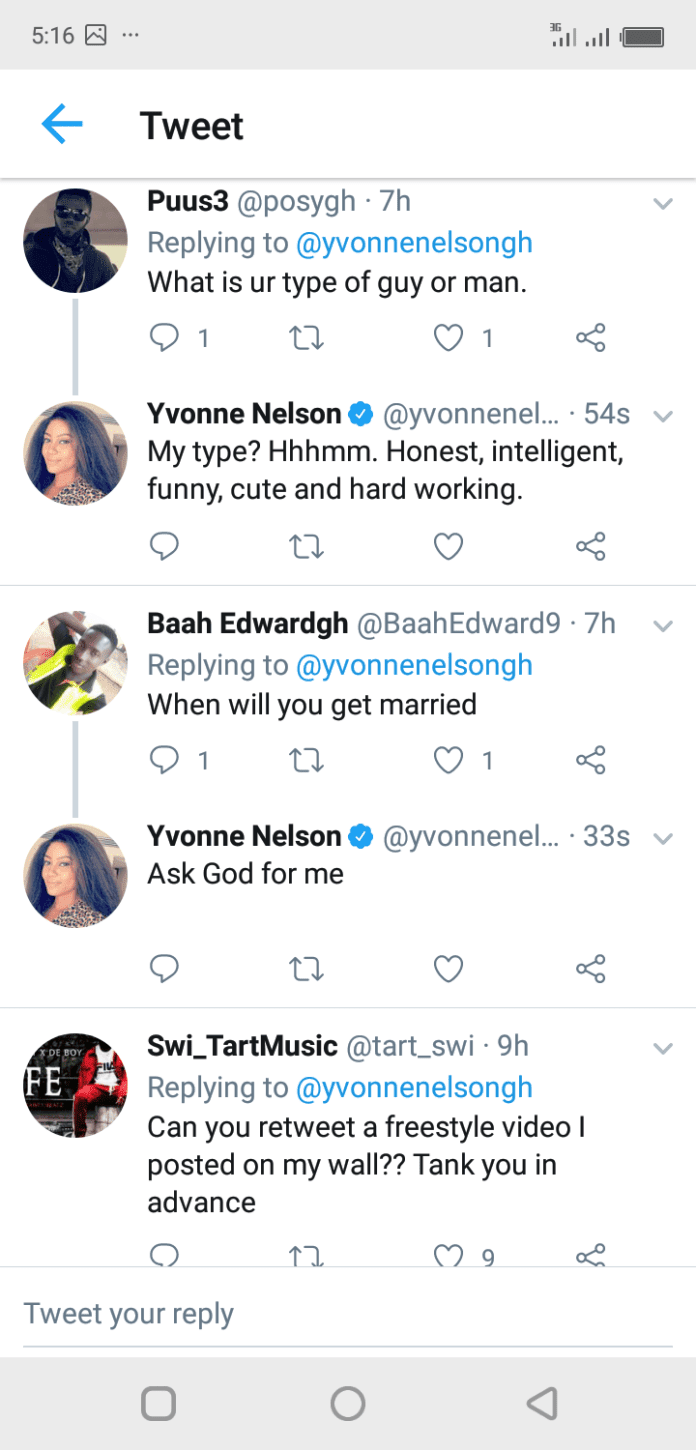Retweet the 'Ask God for me' reply
The height and width of the screenshot is (1450, 696).
(306, 968)
